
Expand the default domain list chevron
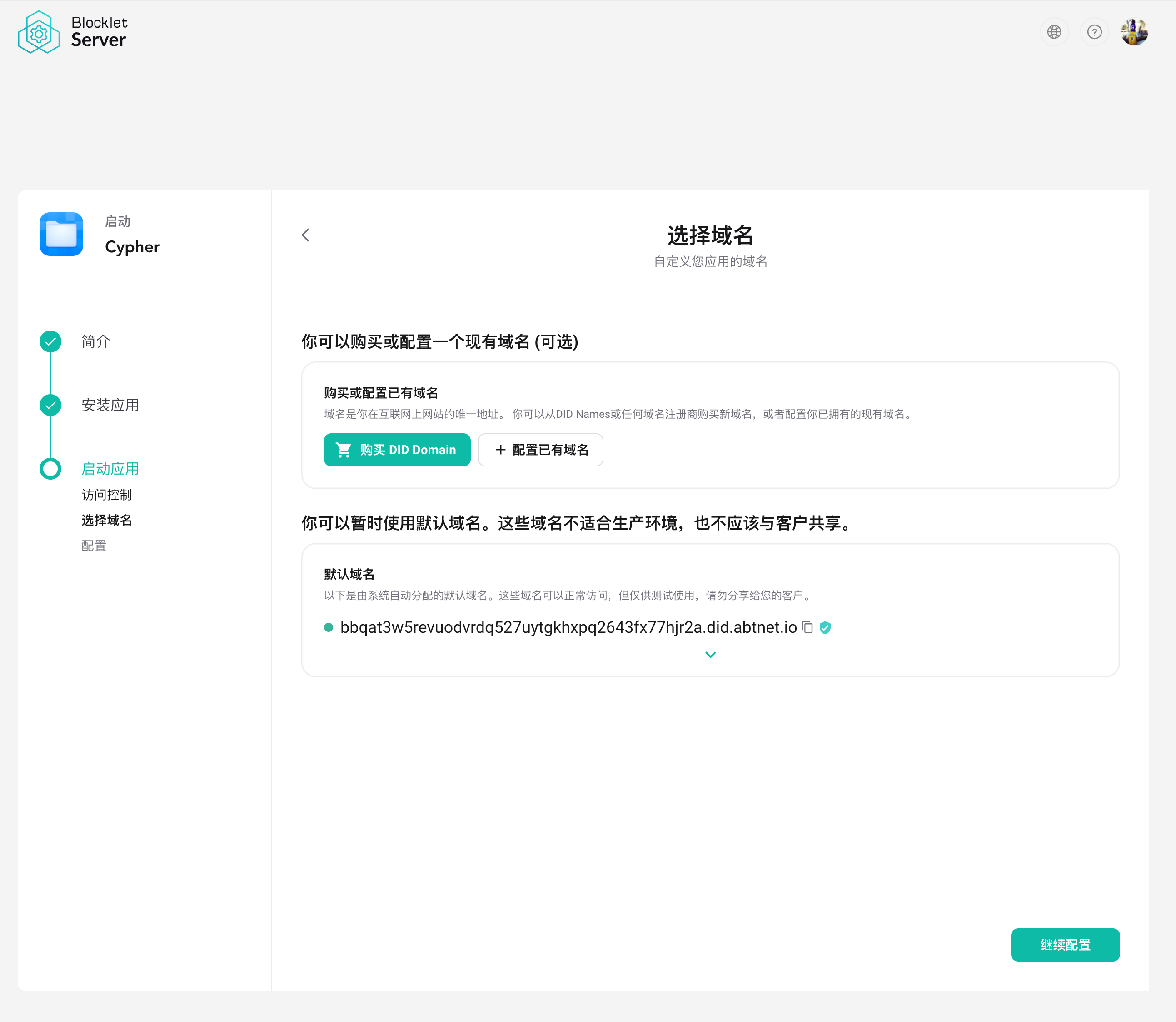(710, 655)
